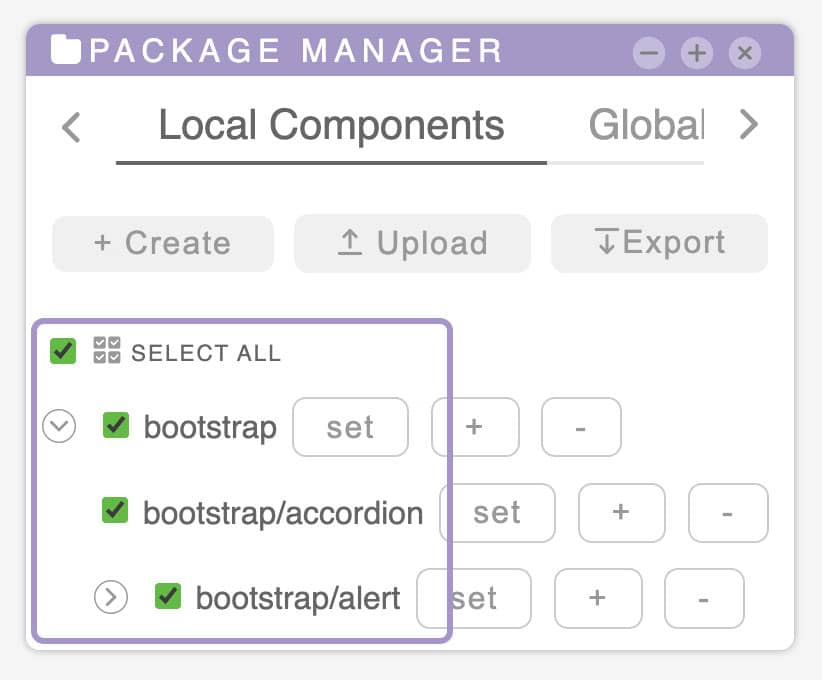
Task: Uncheck the bootstrap/alert checkbox
Action: 168,596
